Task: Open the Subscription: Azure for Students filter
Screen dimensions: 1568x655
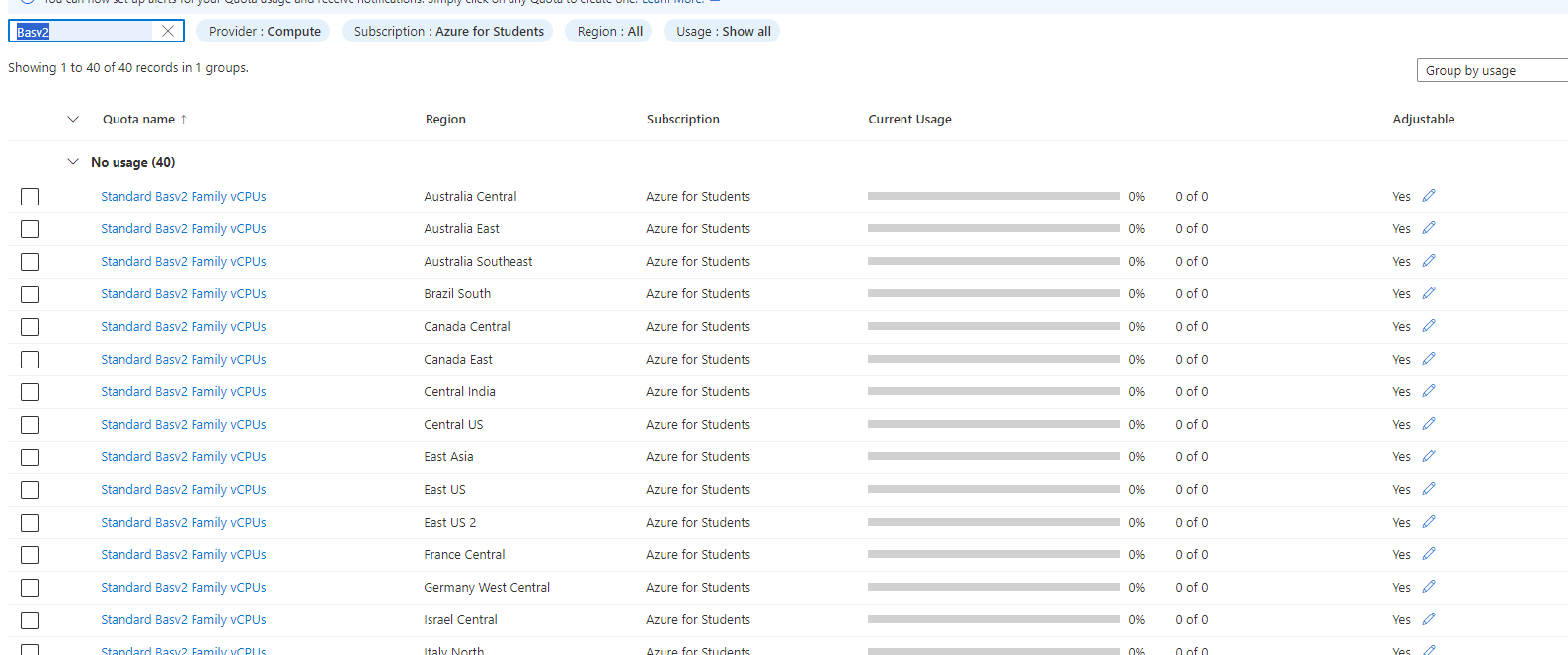Action: click(x=448, y=31)
